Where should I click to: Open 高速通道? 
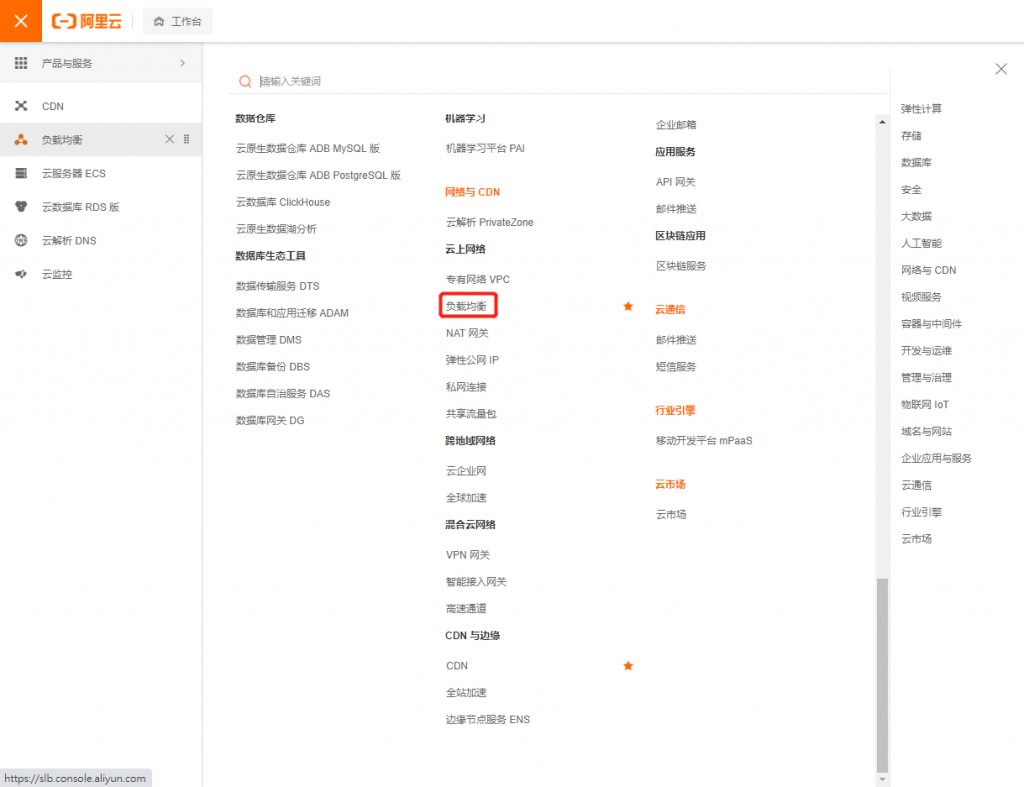[466, 608]
